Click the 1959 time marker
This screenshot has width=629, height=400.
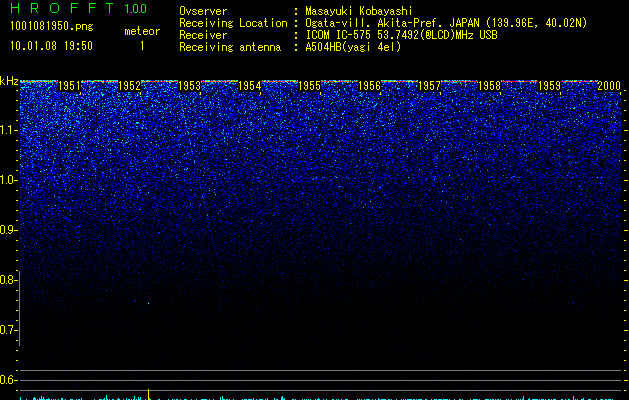549,87
